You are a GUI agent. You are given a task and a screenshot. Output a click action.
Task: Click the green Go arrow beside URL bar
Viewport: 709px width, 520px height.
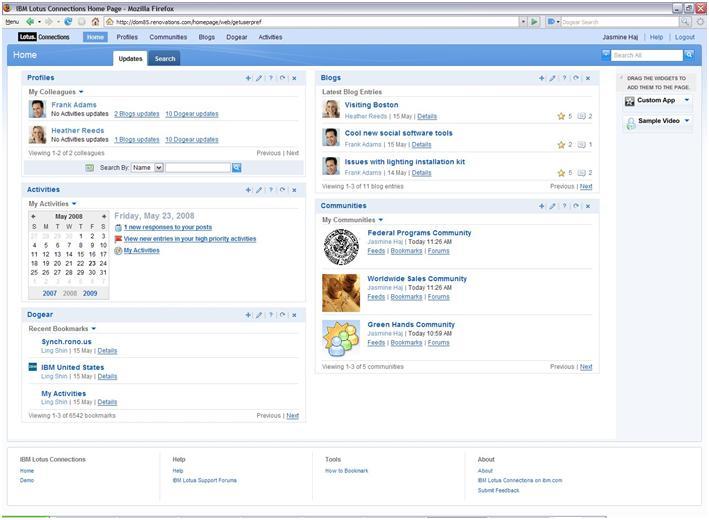tap(535, 22)
